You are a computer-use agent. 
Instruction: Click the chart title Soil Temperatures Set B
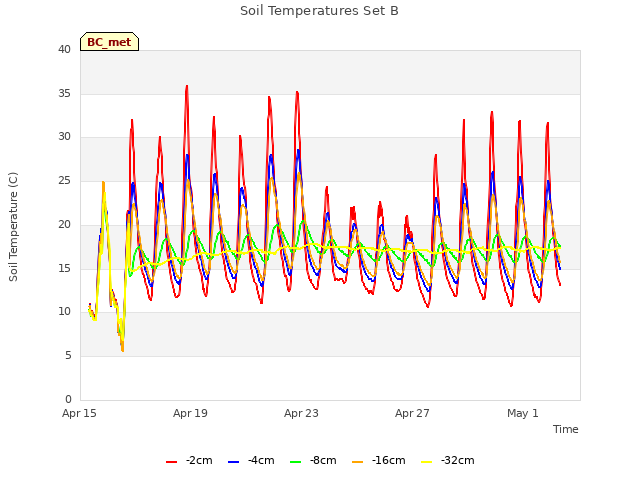pyautogui.click(x=319, y=11)
